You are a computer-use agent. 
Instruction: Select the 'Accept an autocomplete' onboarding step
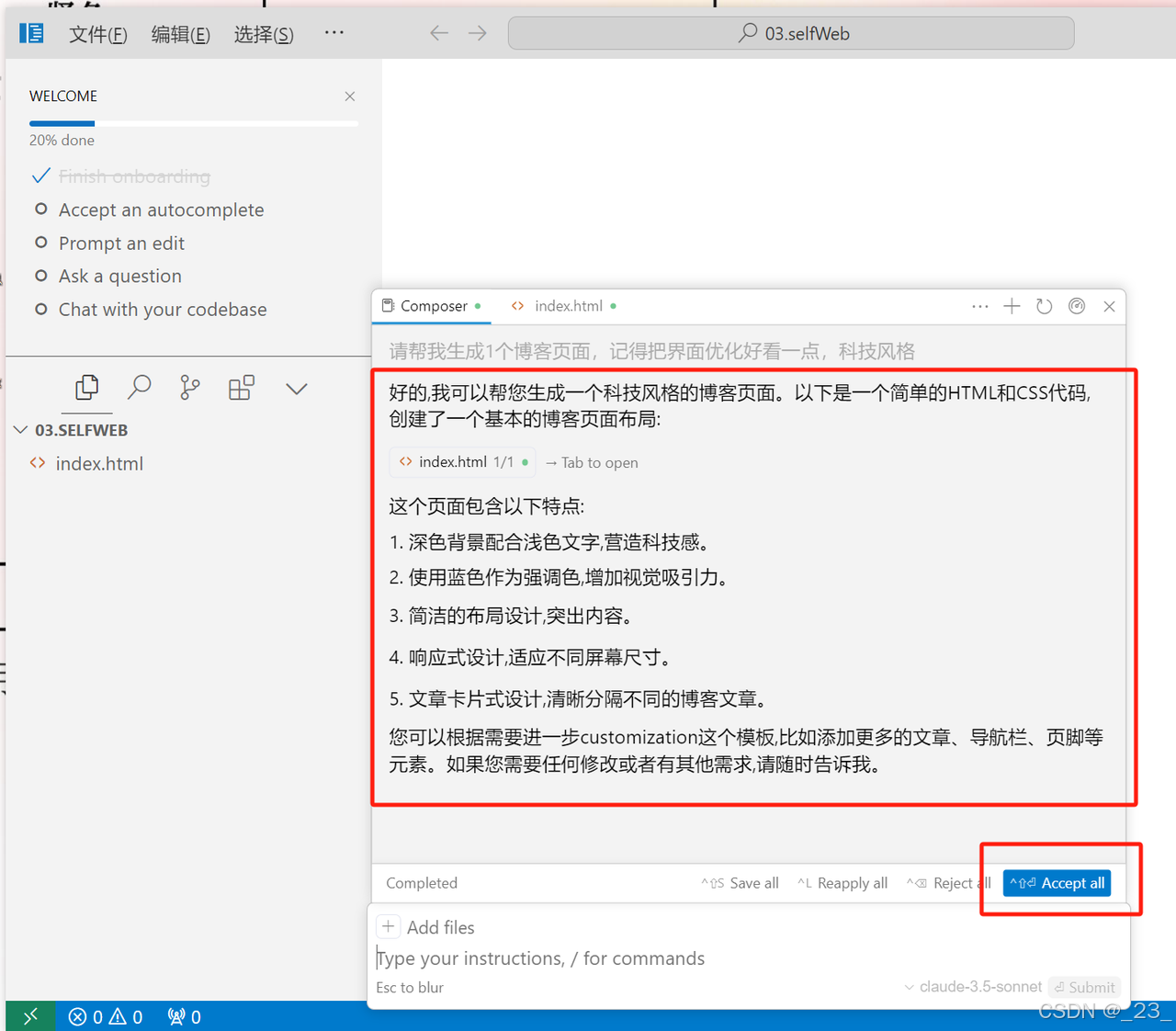161,210
